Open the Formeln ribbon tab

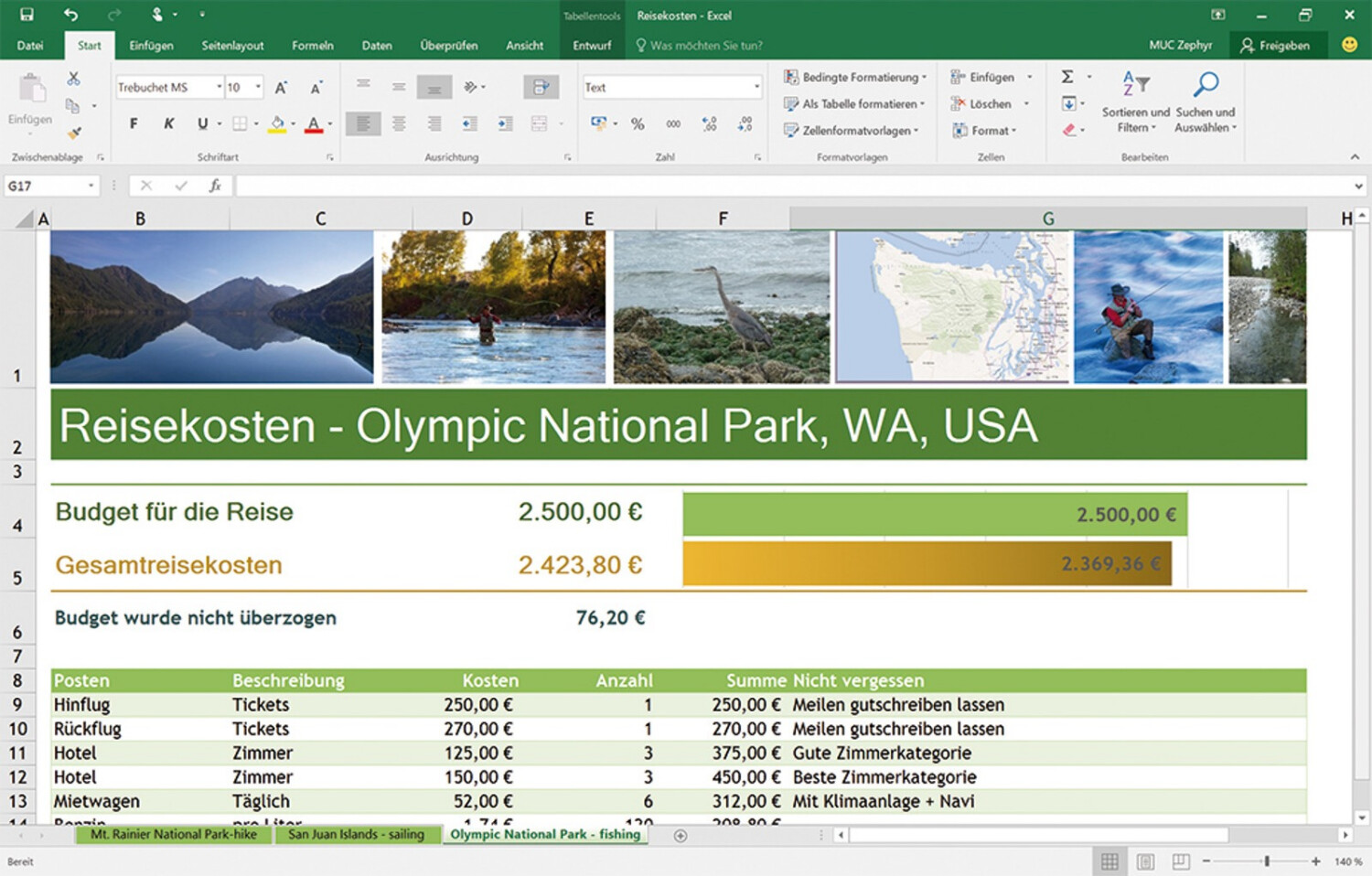point(312,46)
